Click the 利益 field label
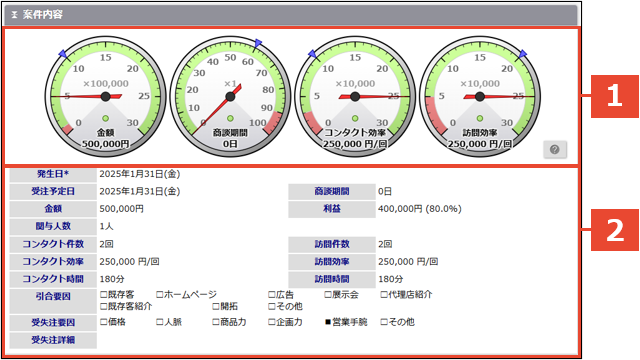640x360 pixels. tap(332, 209)
